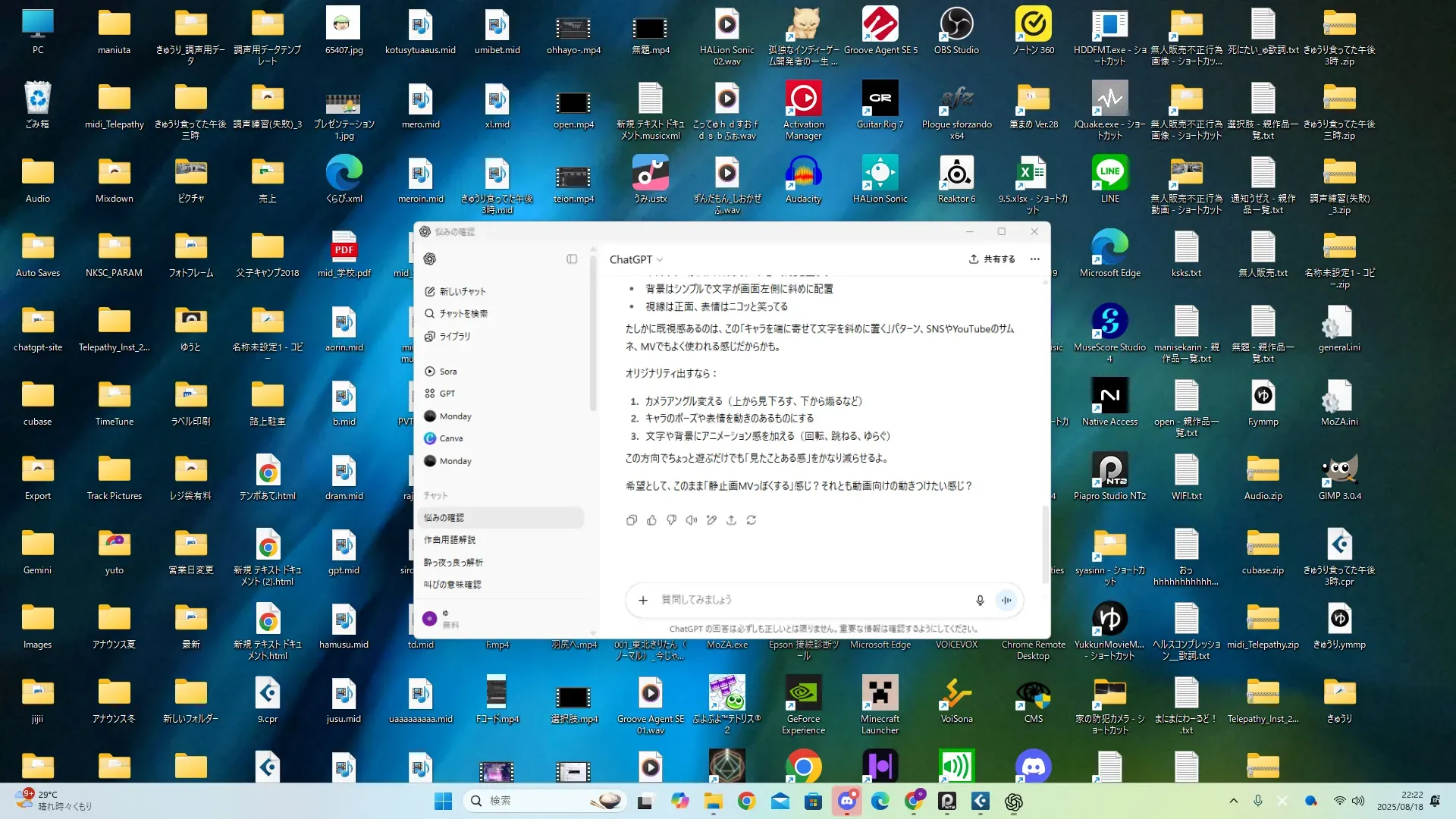This screenshot has height=819, width=1456.
Task: Open voice mode with the waveform button
Action: pyautogui.click(x=1006, y=600)
